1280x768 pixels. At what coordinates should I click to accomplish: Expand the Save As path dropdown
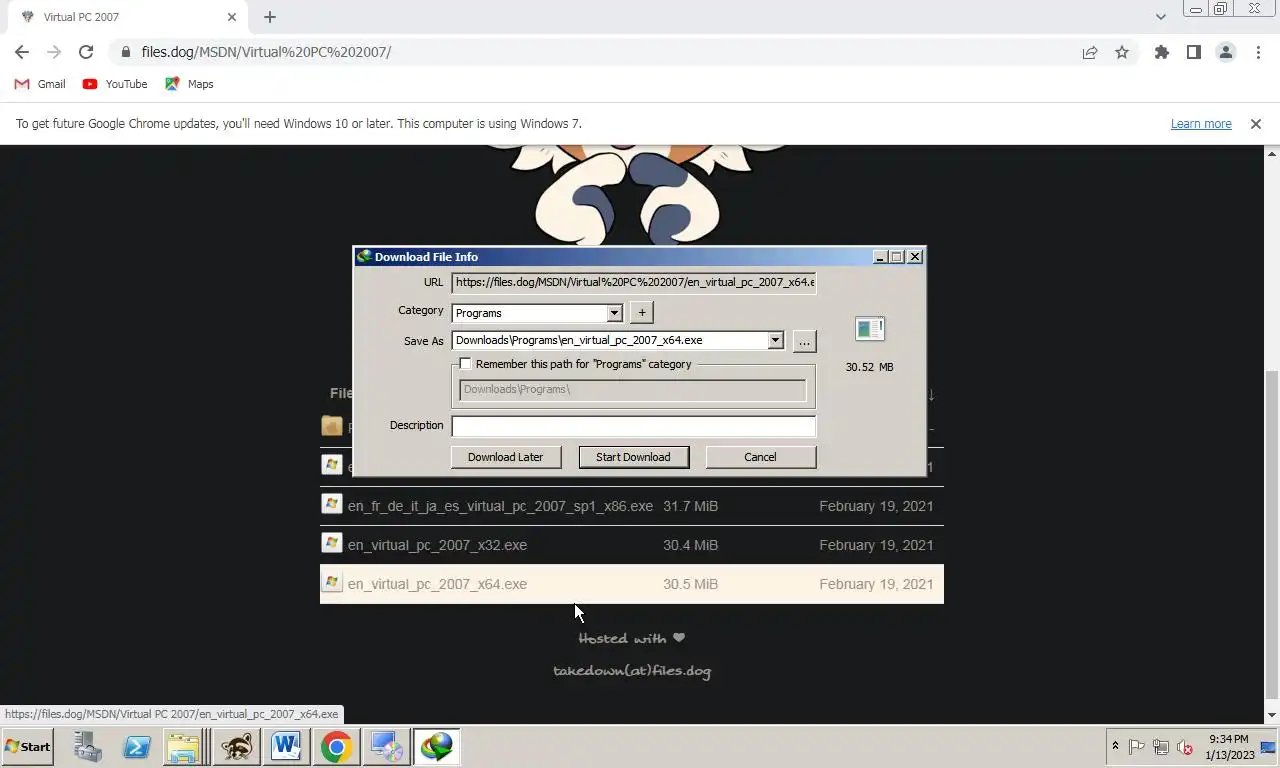click(x=775, y=341)
